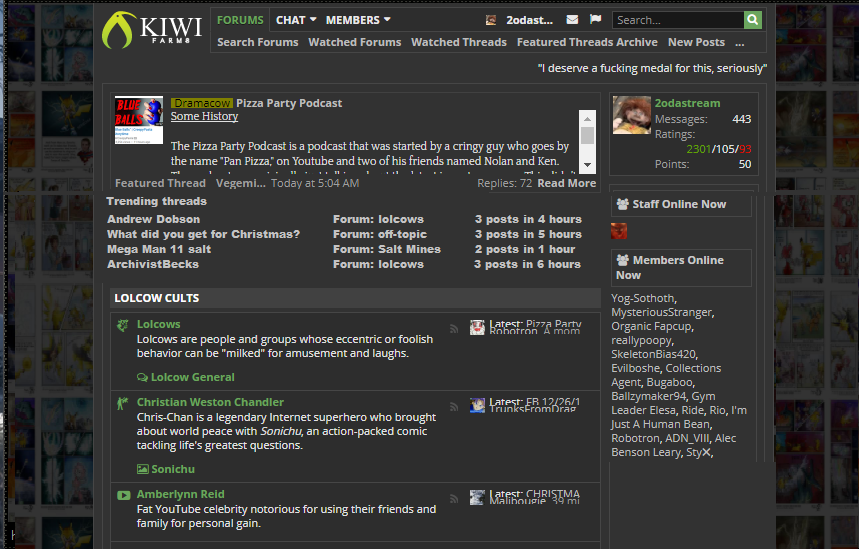Open Yog-Sothoth in members online list
859x549 pixels.
pyautogui.click(x=643, y=298)
